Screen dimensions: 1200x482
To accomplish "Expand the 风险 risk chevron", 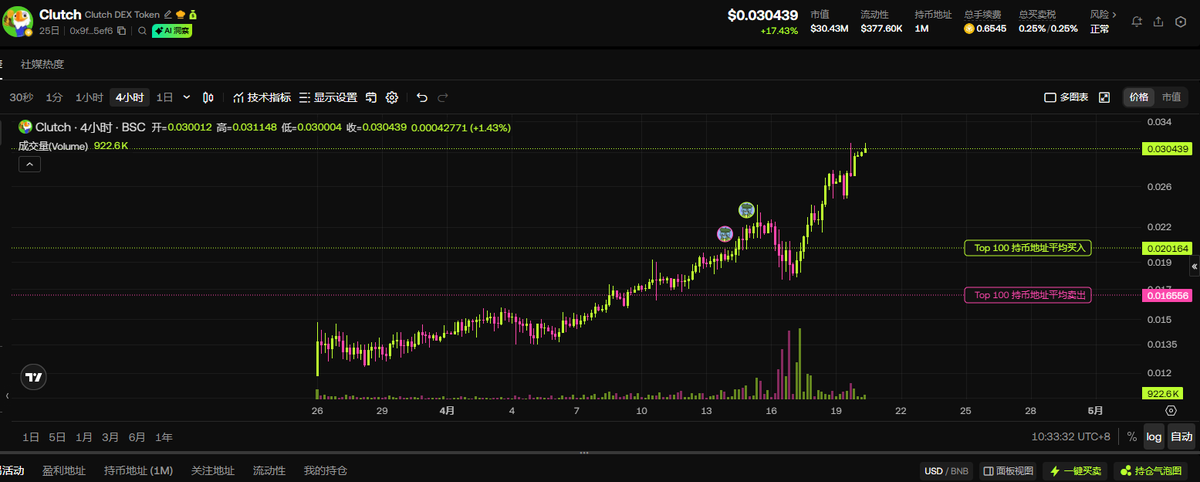I will [x=1116, y=15].
